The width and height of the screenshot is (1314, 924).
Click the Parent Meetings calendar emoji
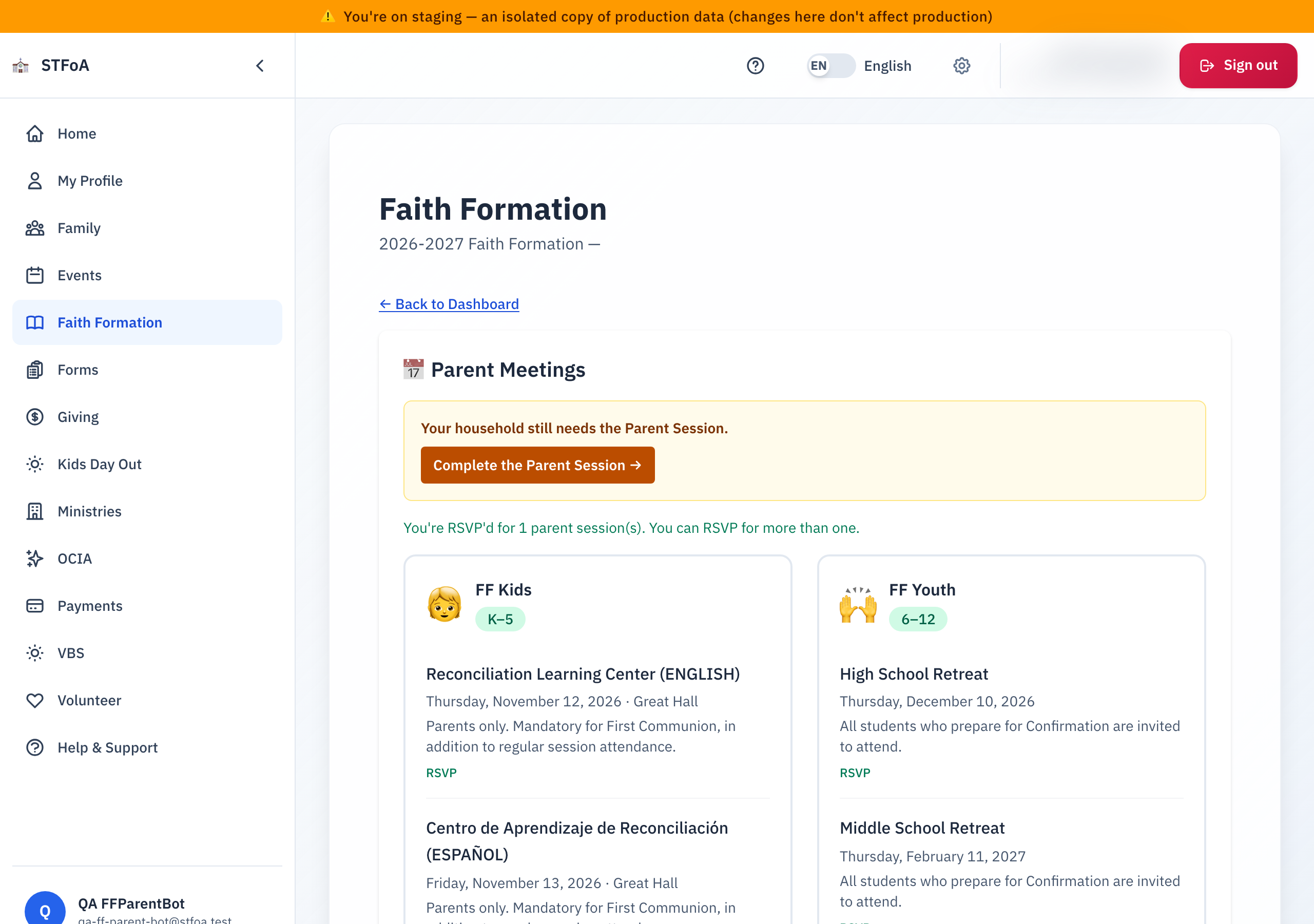pos(413,370)
